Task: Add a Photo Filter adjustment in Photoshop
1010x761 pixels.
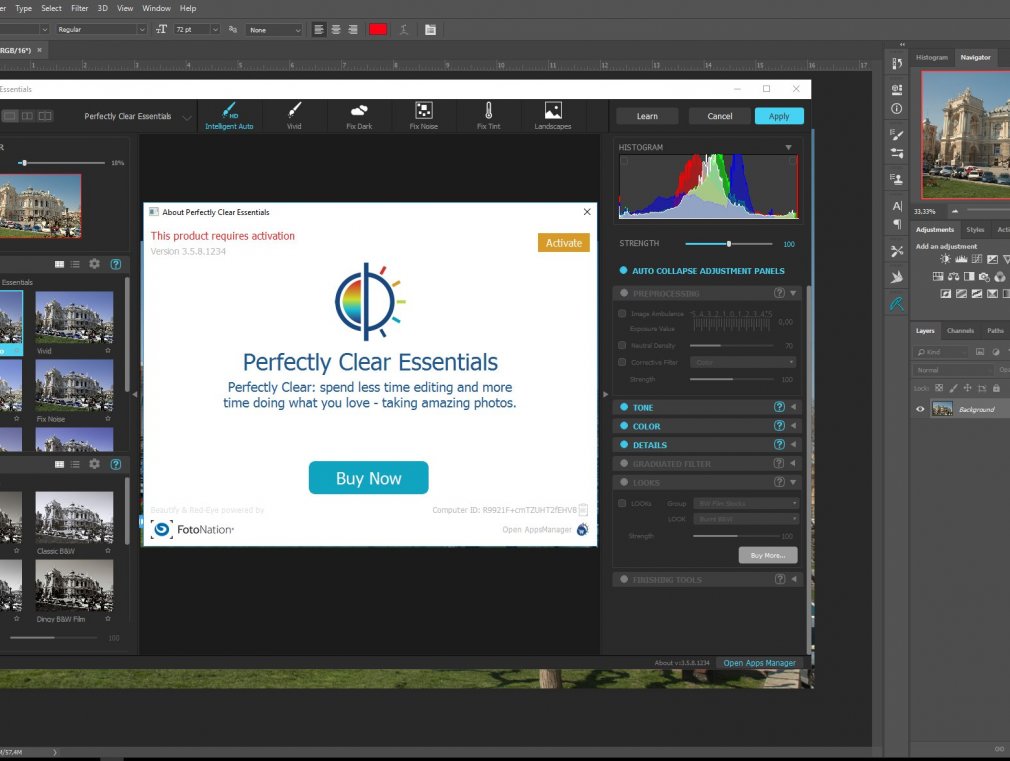Action: (x=984, y=276)
